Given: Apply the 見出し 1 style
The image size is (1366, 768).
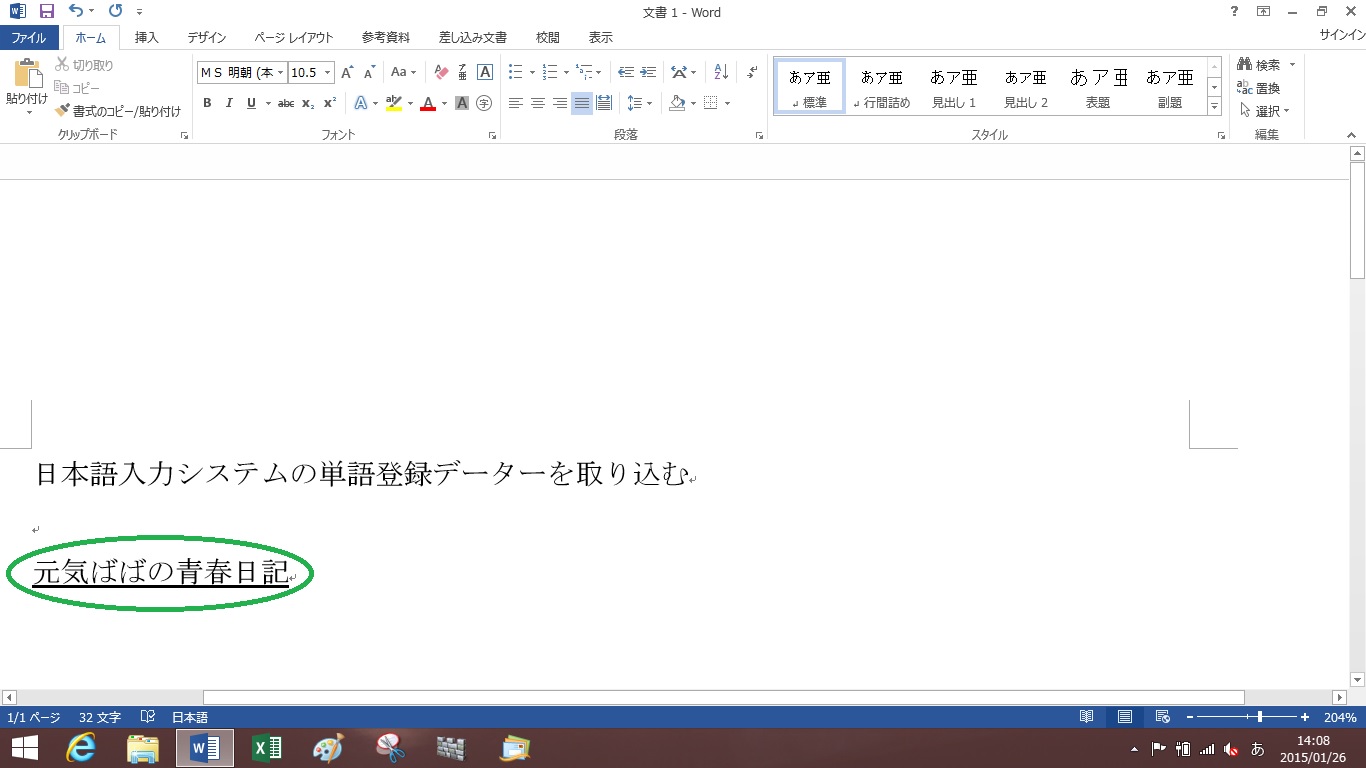Looking at the screenshot, I should (x=954, y=86).
